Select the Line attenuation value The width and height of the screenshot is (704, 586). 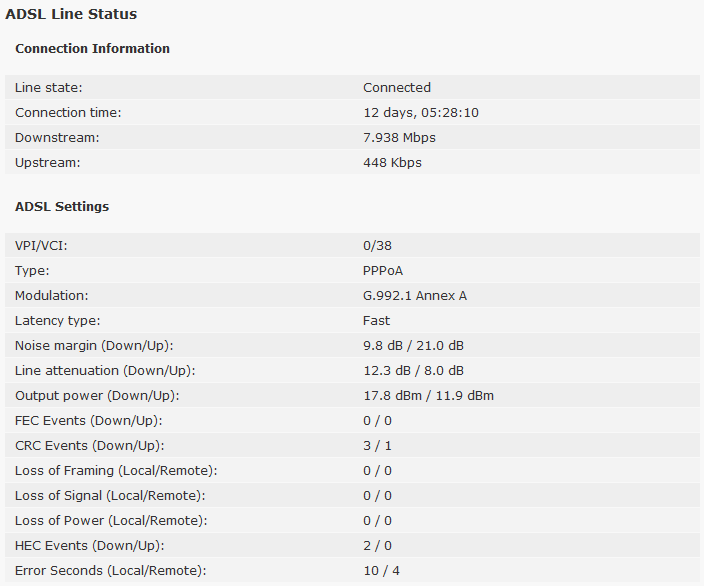pyautogui.click(x=414, y=370)
